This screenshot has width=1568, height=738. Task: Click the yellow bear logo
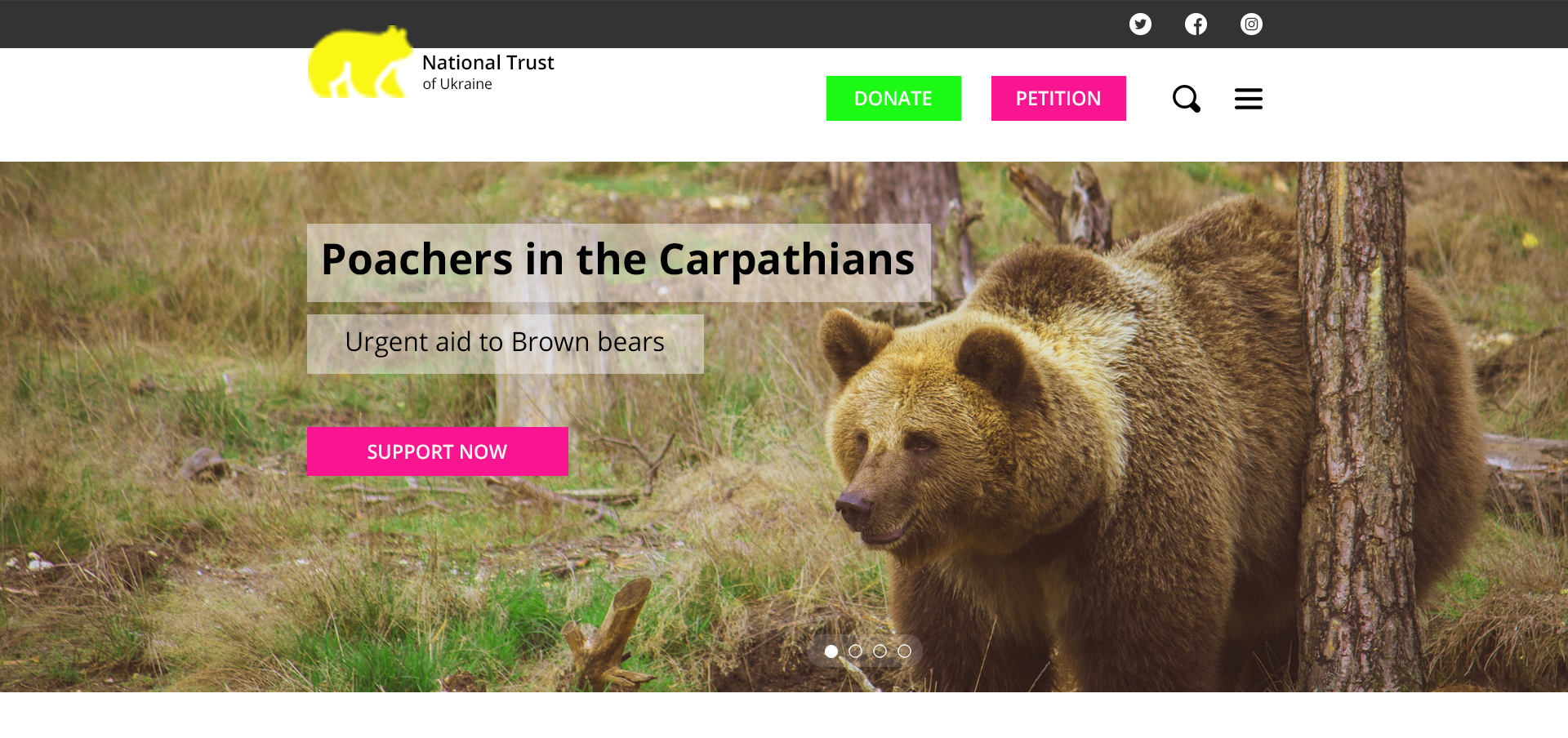pyautogui.click(x=359, y=62)
